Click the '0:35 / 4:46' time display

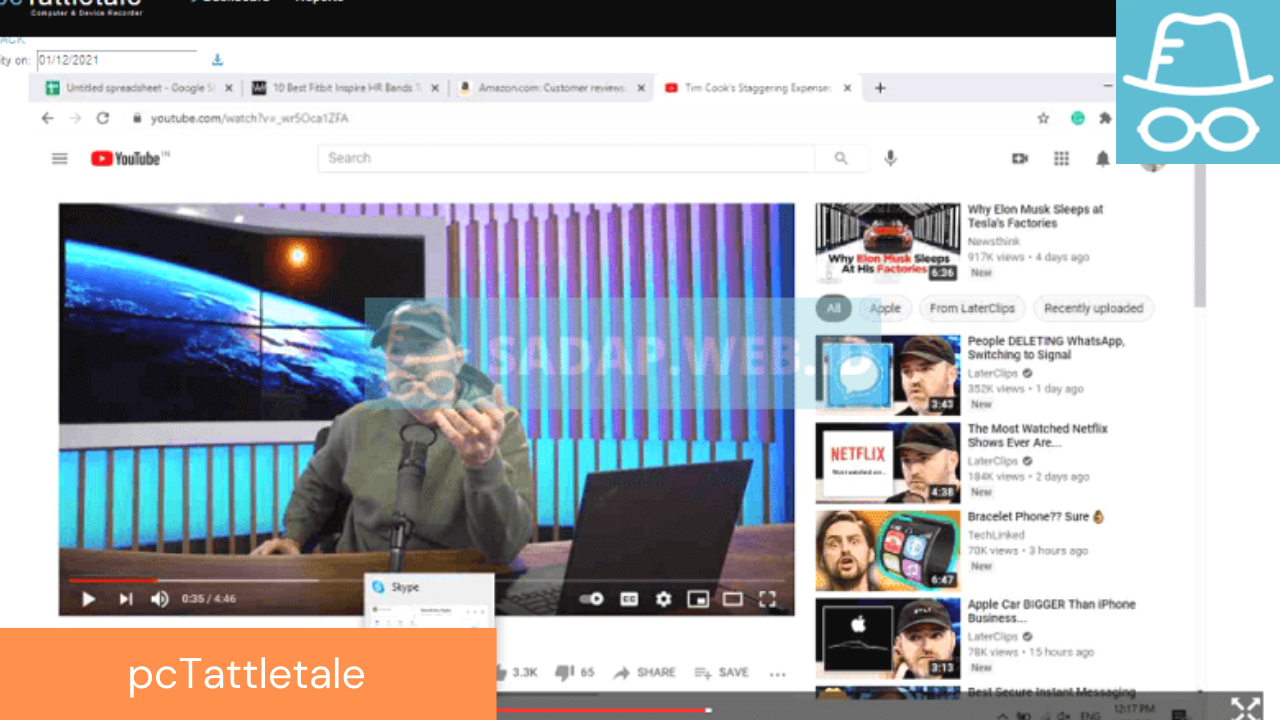tap(209, 599)
